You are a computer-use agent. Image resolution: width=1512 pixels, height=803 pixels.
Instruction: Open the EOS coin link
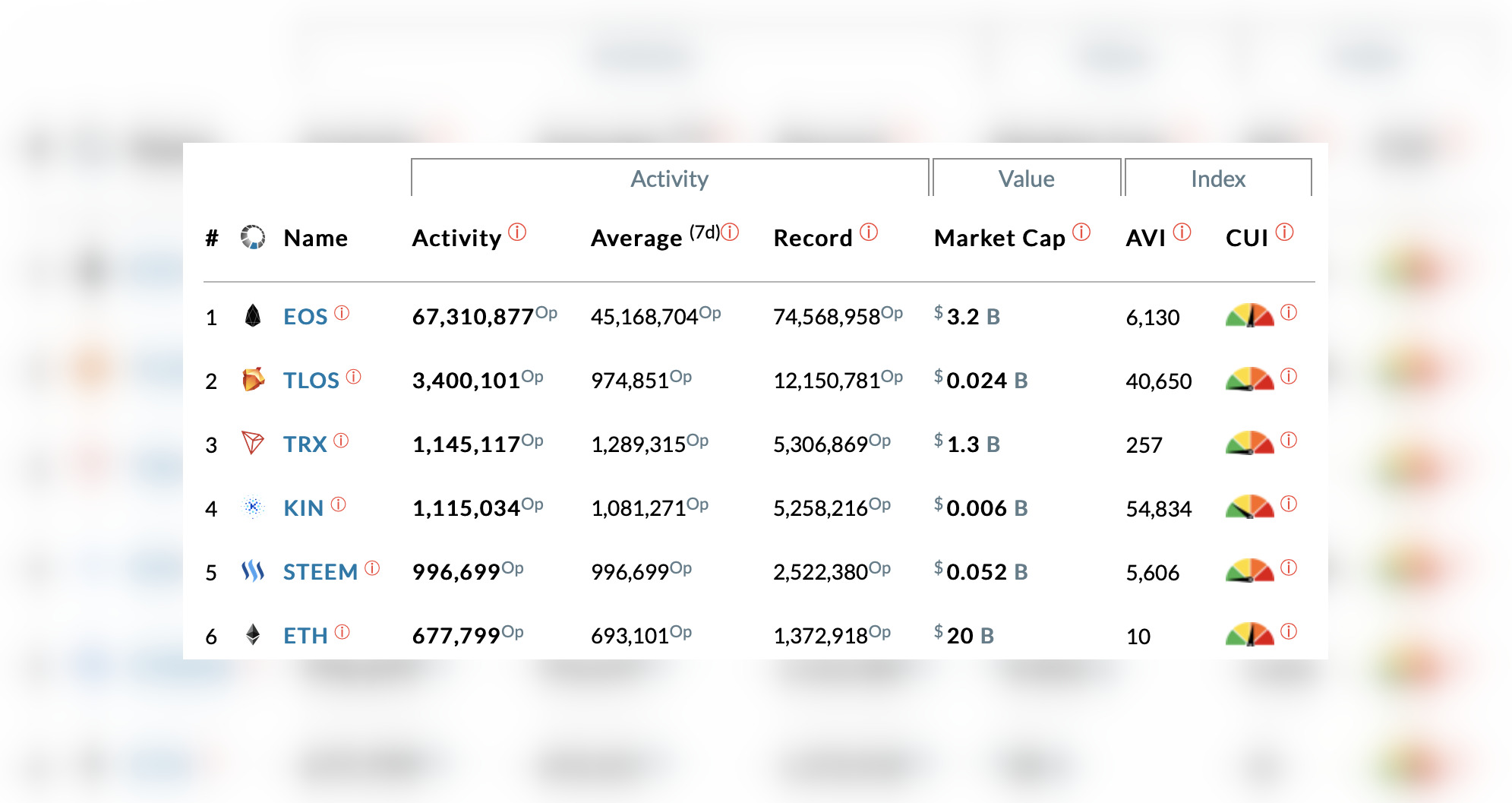point(305,317)
